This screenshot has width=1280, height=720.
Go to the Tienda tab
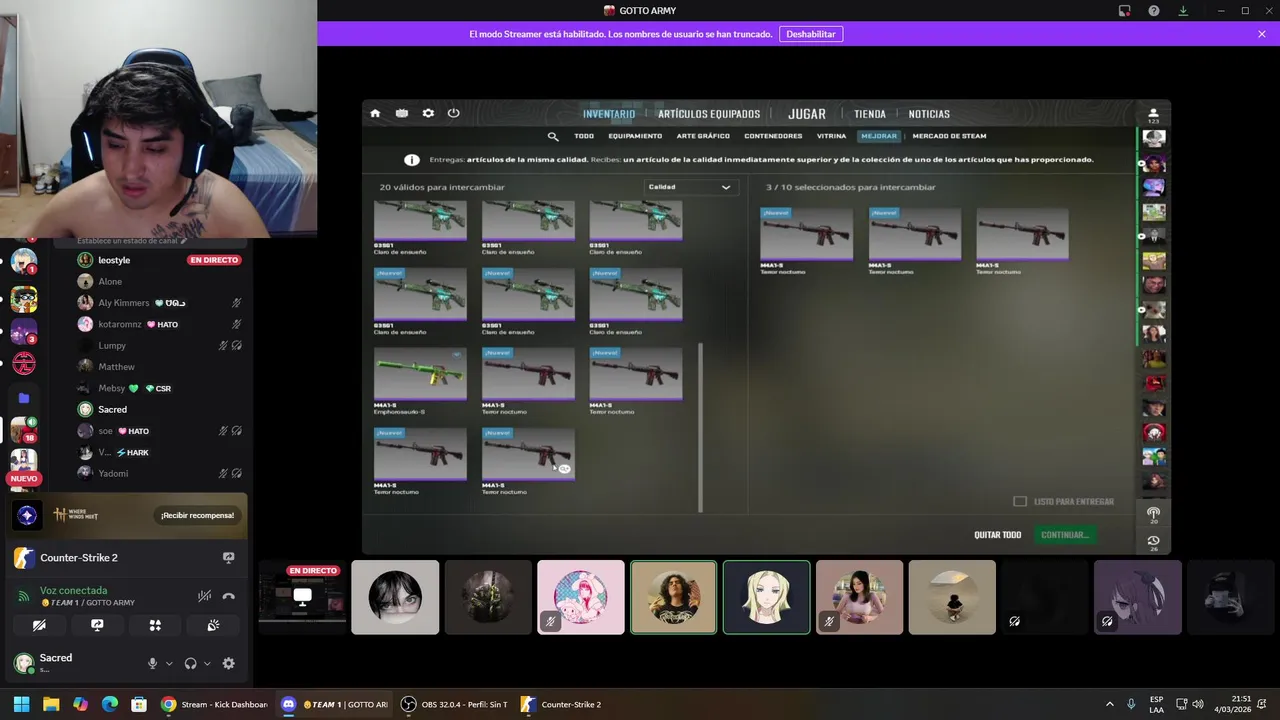coord(870,114)
